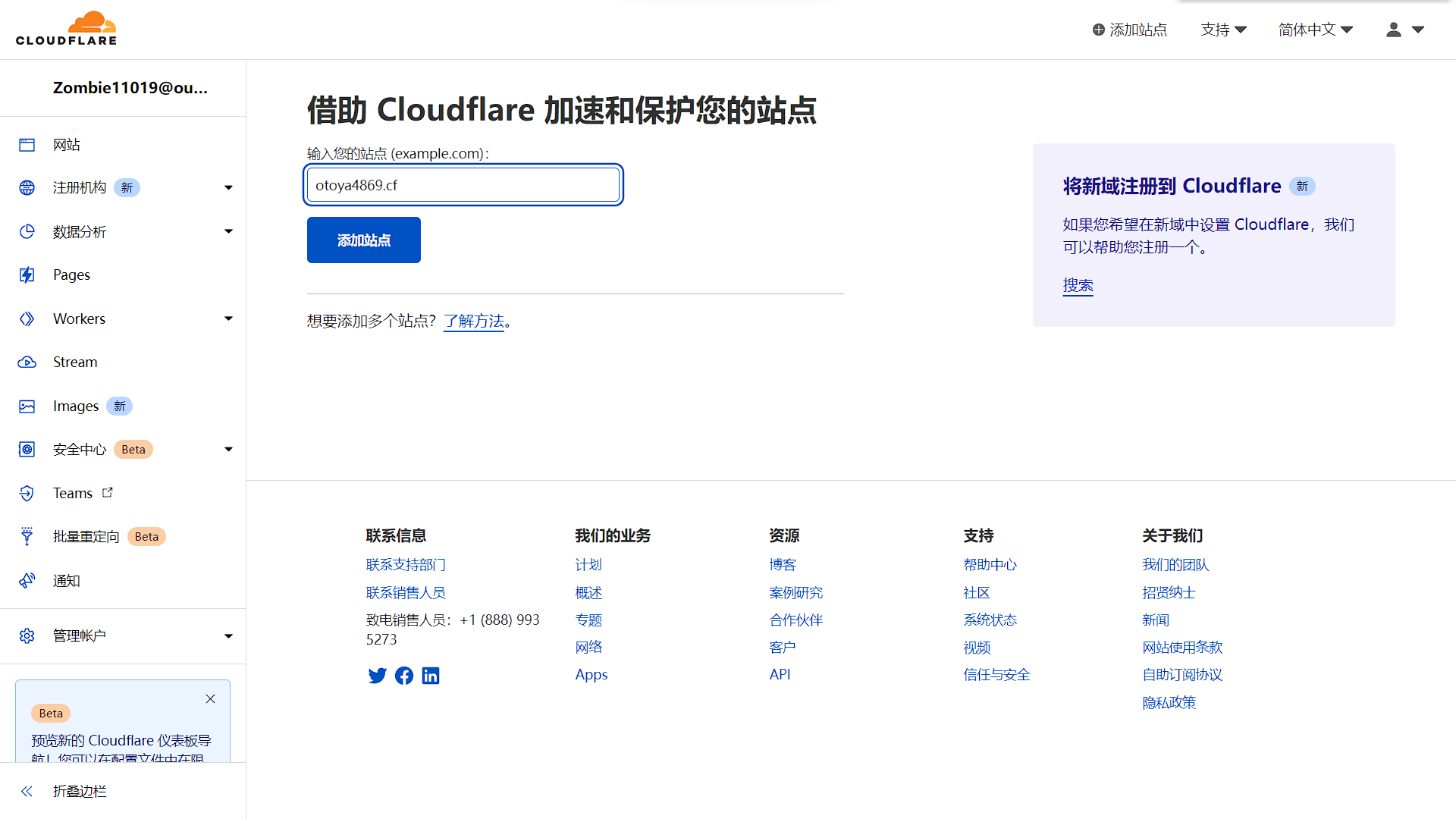Click the Images icon in sidebar
This screenshot has height=819, width=1456.
(27, 406)
